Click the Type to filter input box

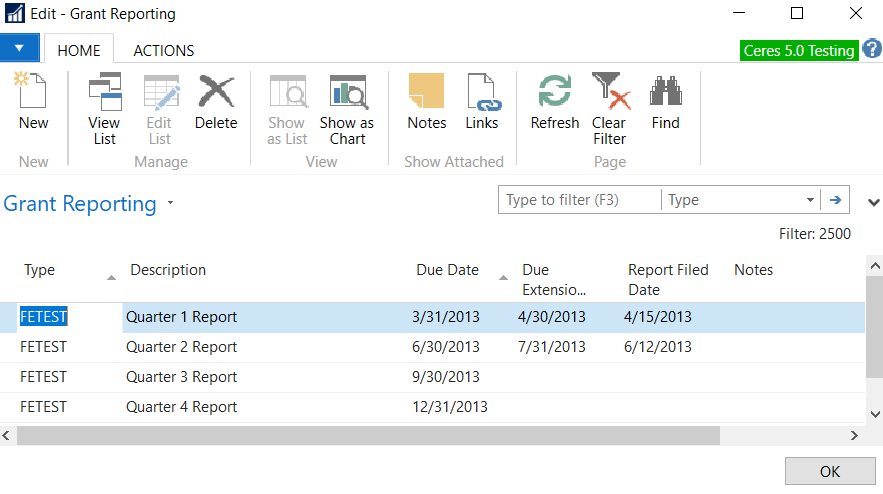pos(580,200)
